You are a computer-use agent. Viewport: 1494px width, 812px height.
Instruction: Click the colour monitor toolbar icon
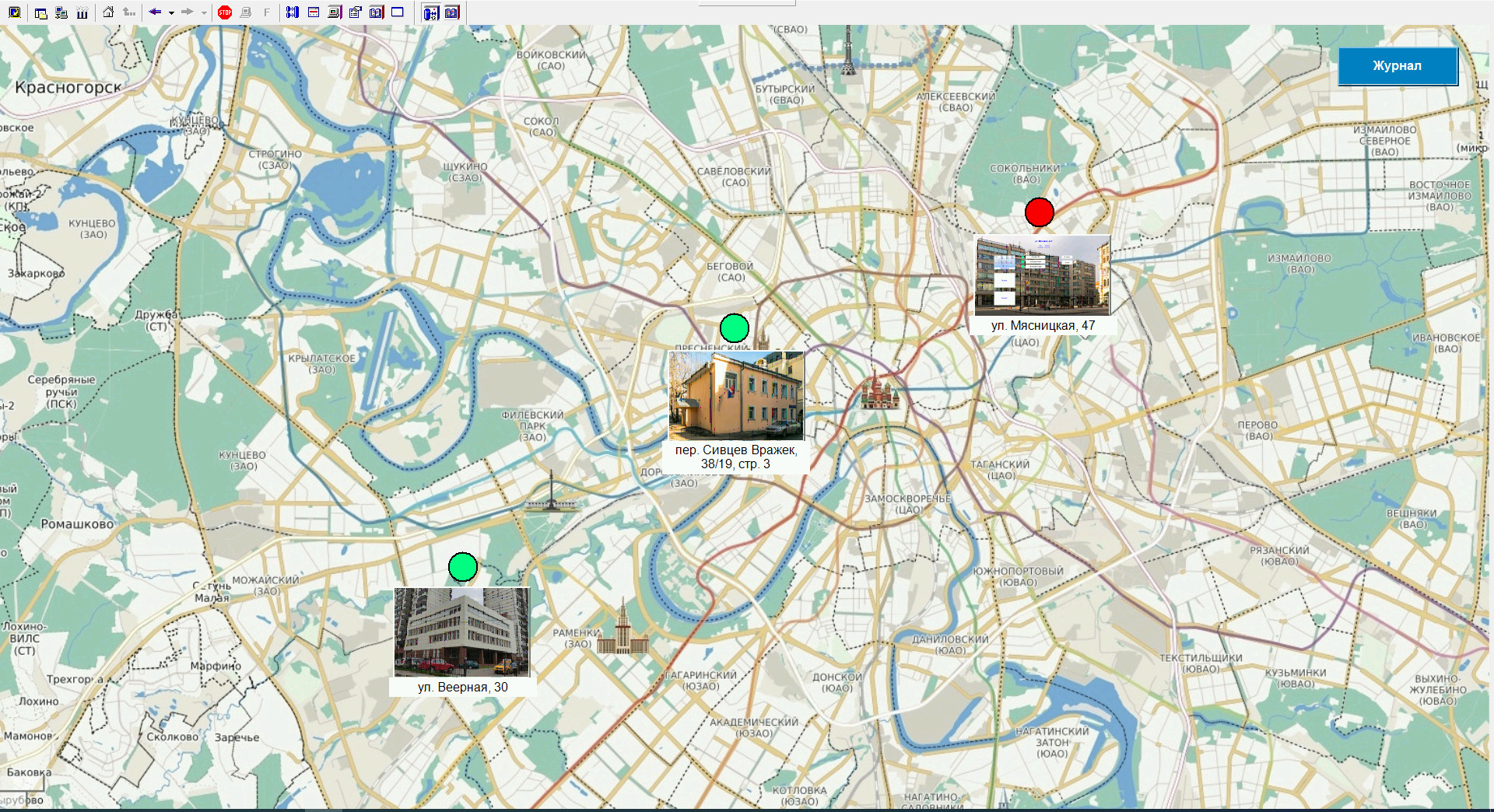pyautogui.click(x=335, y=12)
